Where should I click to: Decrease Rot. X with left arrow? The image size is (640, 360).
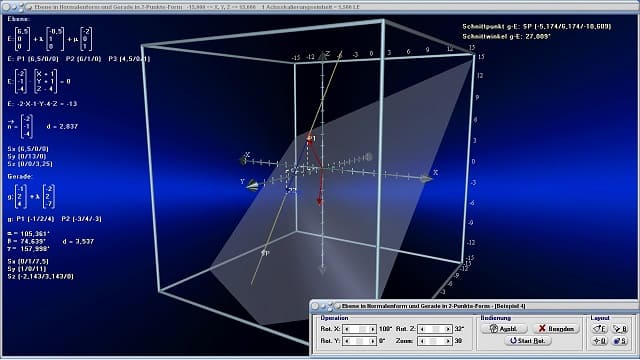(x=347, y=329)
